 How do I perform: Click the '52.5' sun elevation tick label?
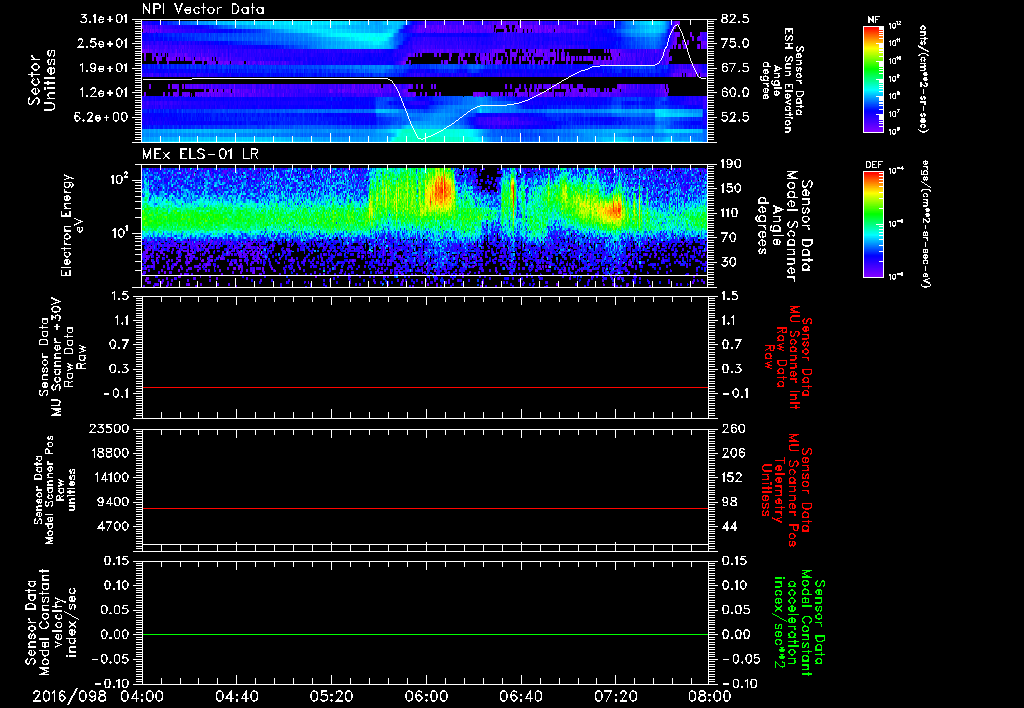tap(735, 117)
